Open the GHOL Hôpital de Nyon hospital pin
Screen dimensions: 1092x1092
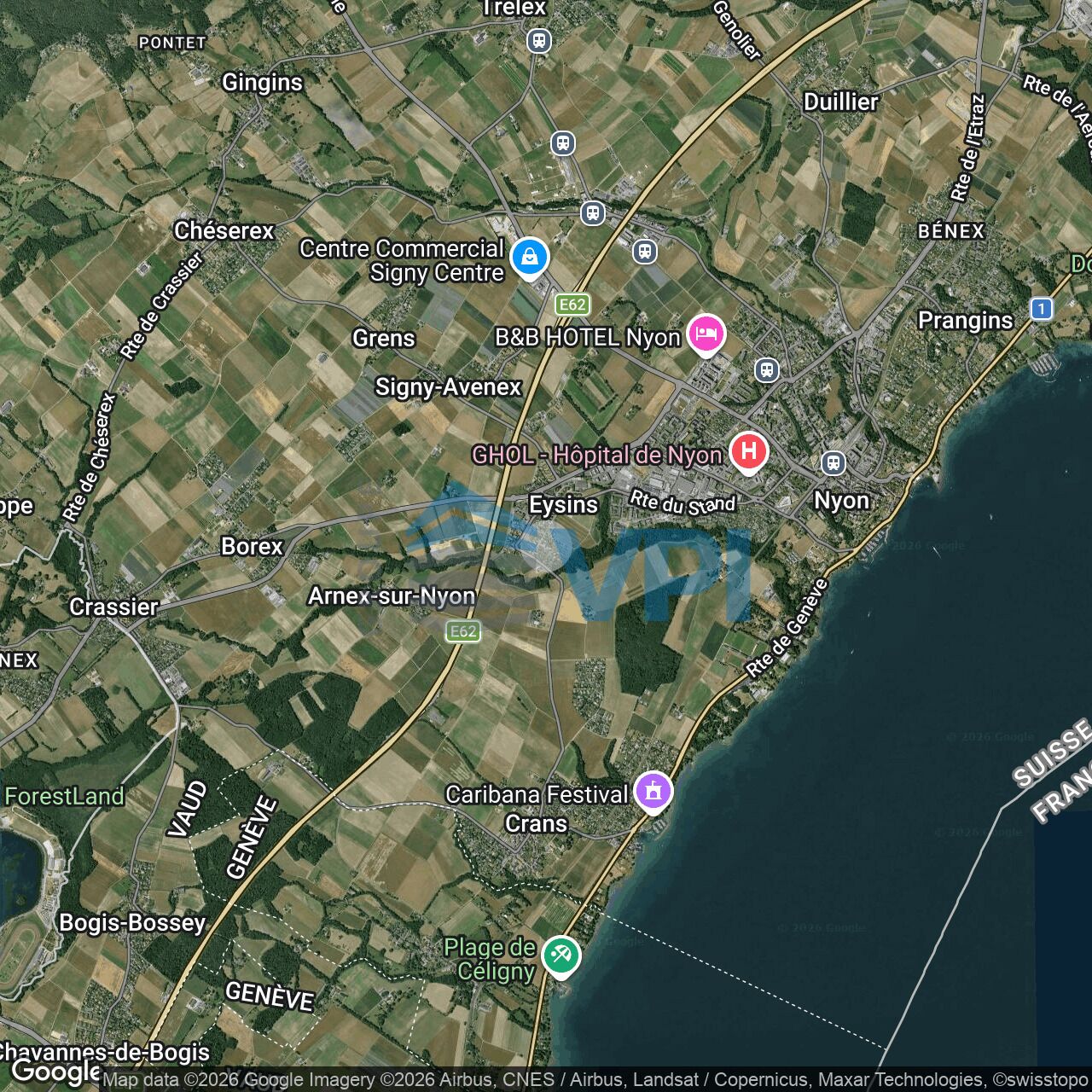point(748,452)
